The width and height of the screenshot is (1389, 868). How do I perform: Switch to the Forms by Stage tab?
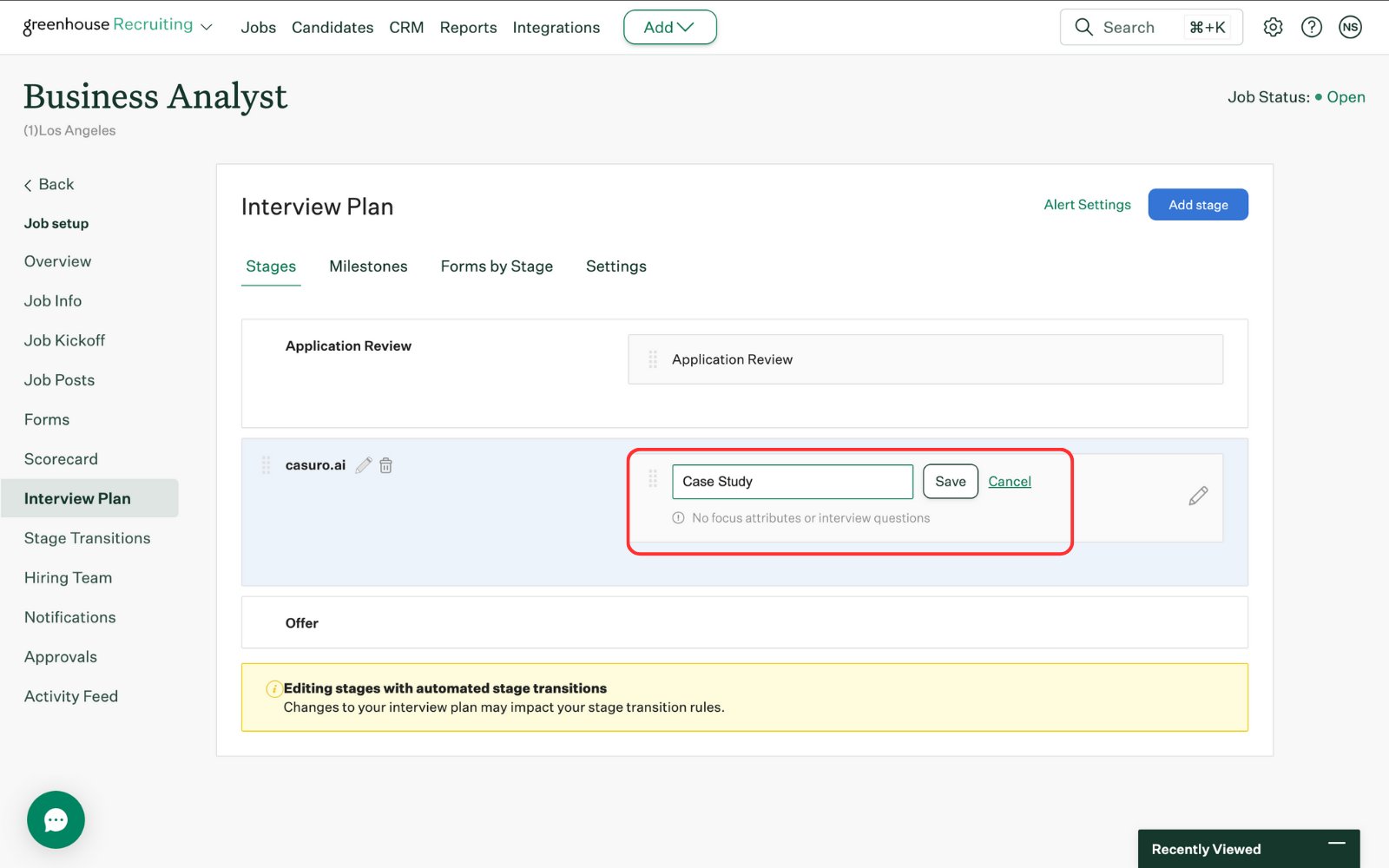coord(497,266)
